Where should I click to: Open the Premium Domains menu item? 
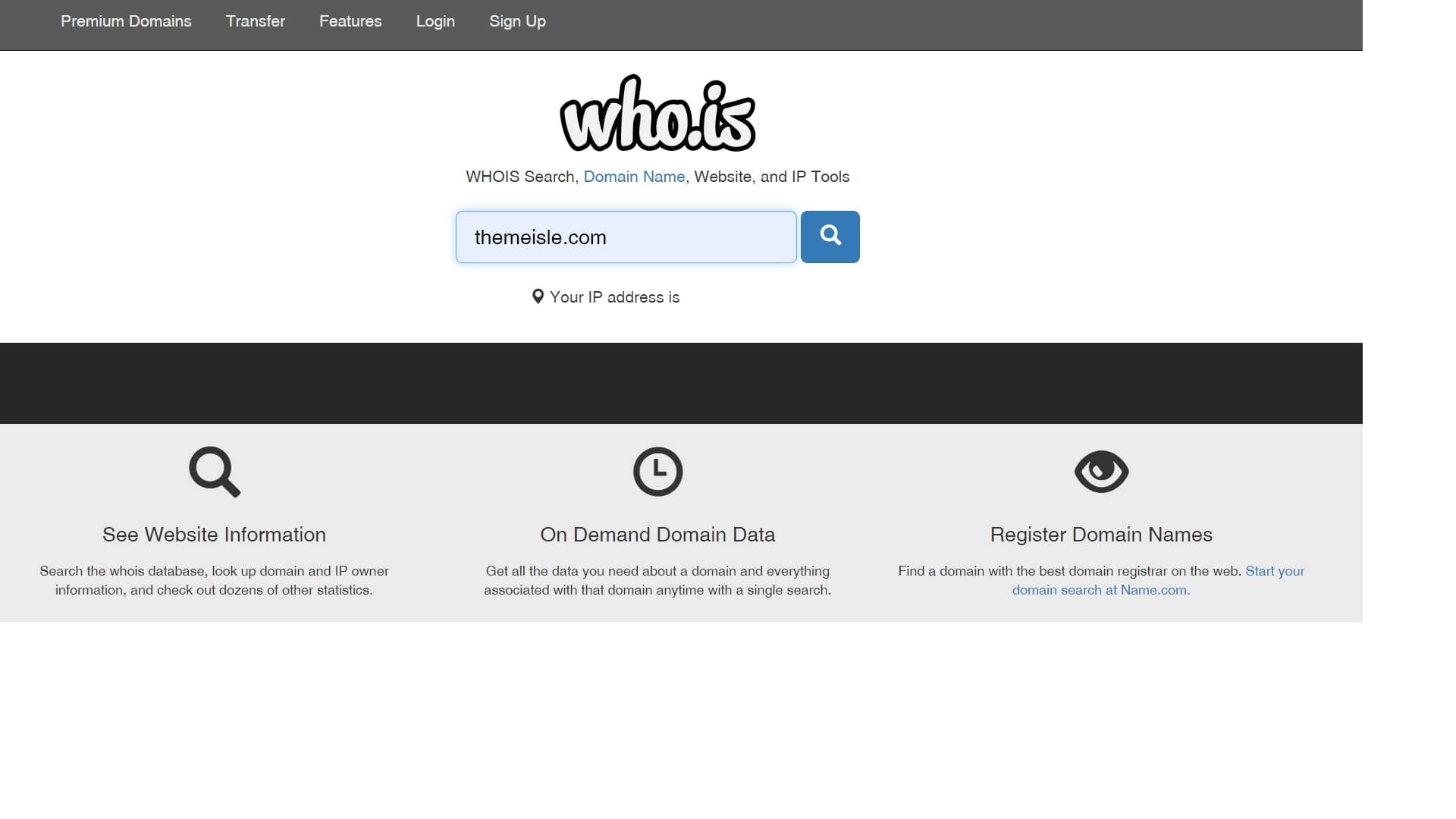[126, 21]
